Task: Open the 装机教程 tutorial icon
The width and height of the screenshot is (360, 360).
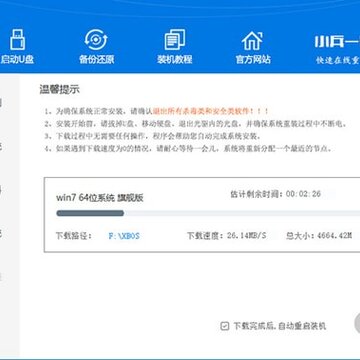Action: [175, 40]
